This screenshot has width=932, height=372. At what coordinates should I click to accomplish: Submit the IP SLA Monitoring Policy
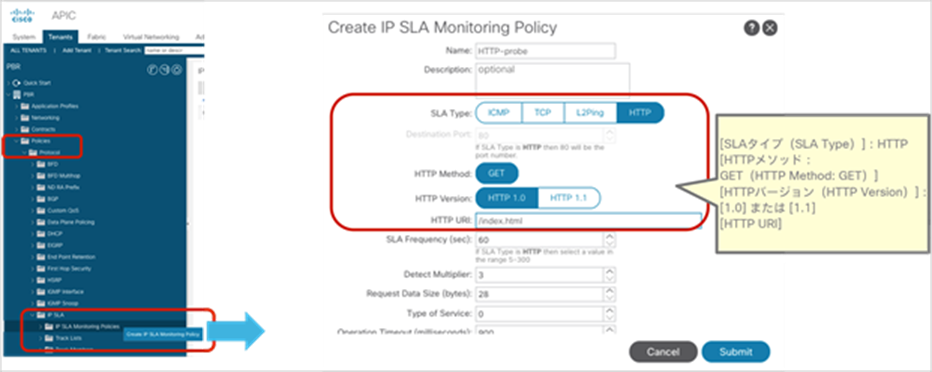pyautogui.click(x=736, y=352)
